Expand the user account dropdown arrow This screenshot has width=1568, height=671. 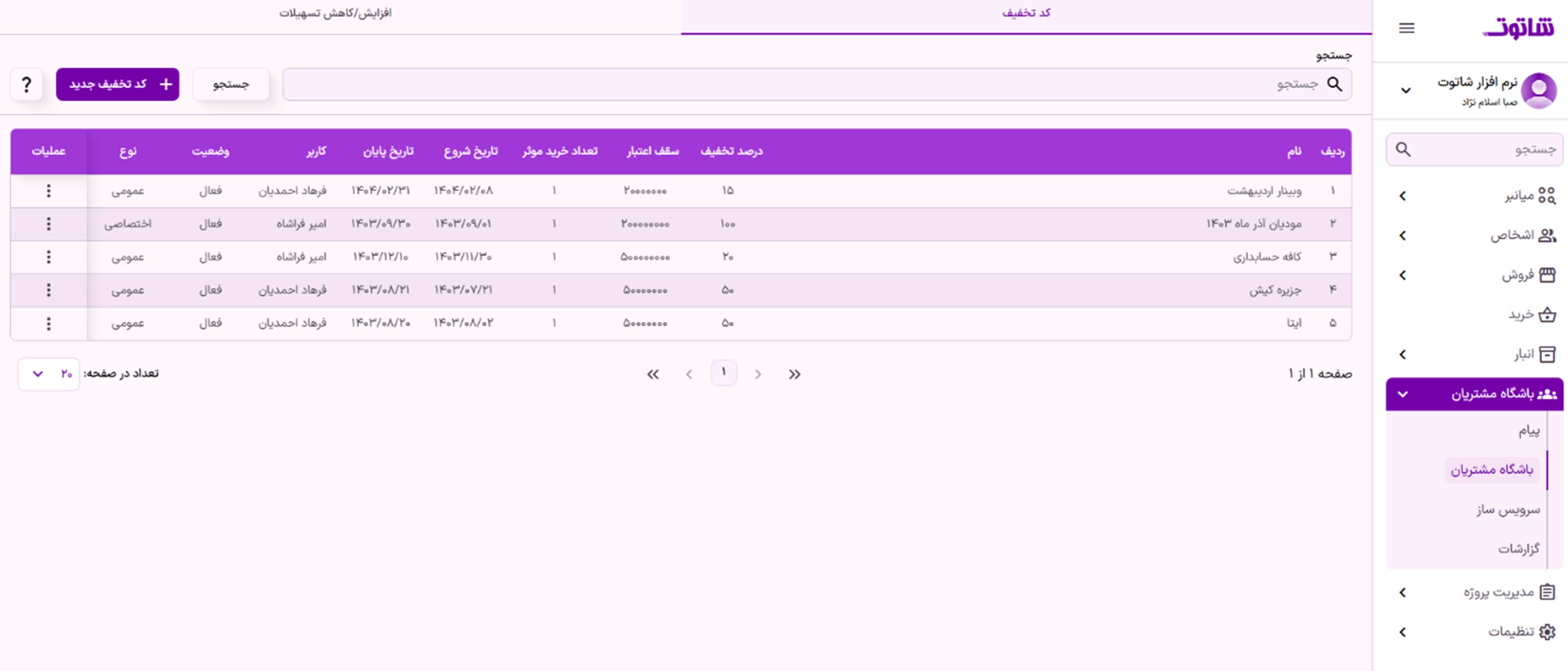pyautogui.click(x=1406, y=90)
